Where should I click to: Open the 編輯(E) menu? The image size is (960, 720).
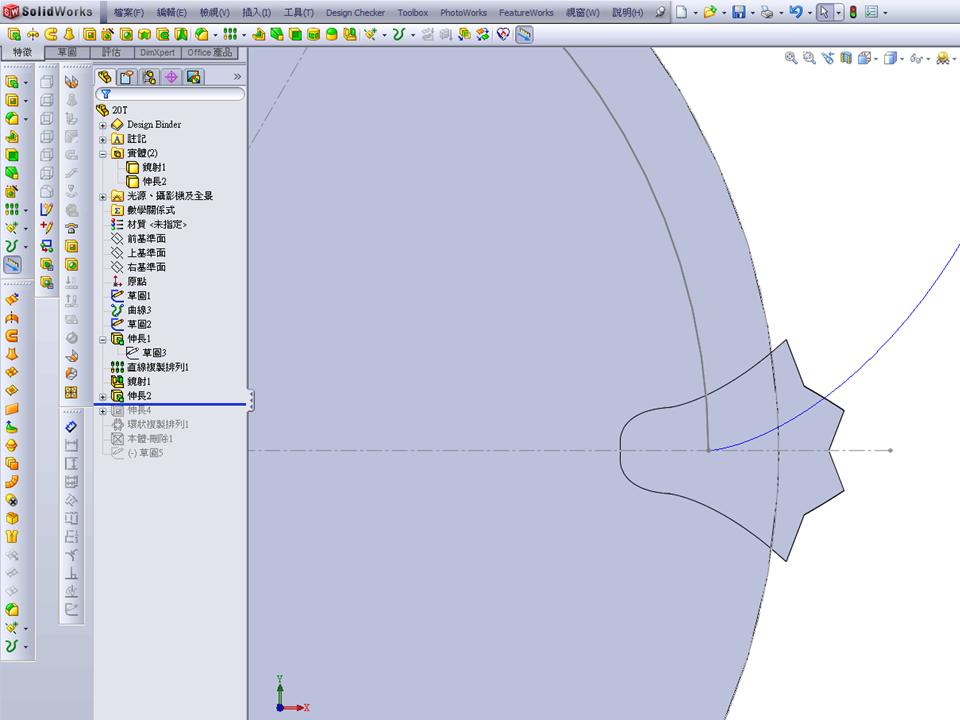tap(171, 12)
